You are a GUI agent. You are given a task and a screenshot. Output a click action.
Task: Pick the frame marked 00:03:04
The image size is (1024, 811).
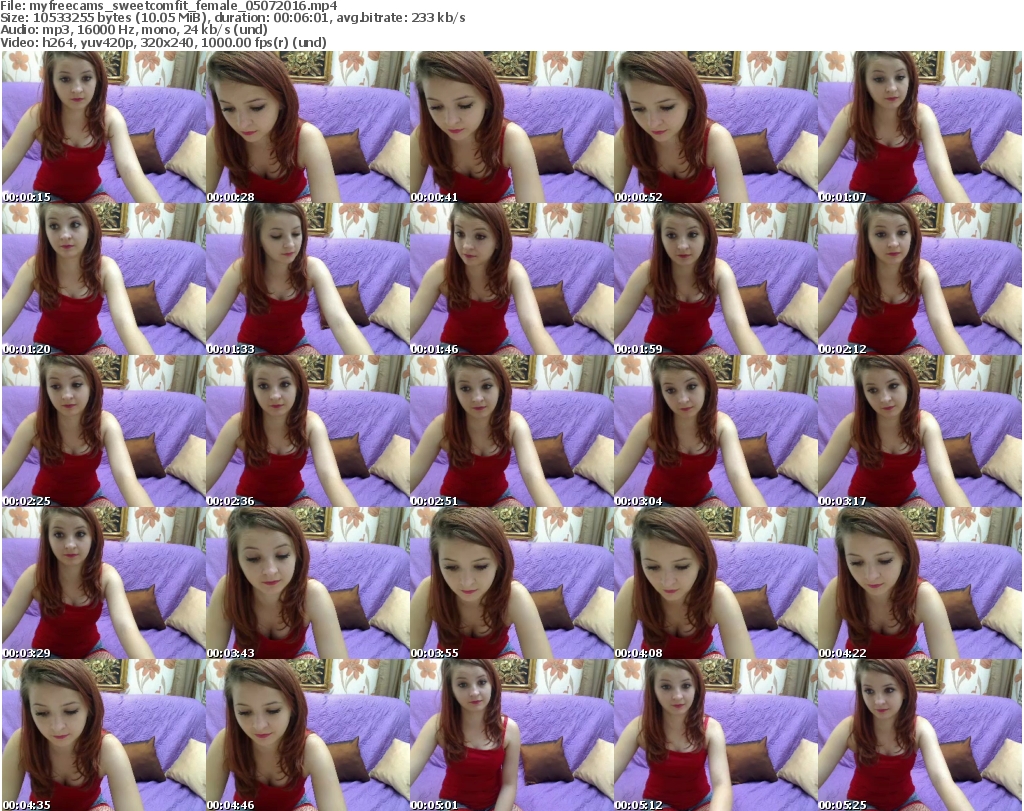click(715, 431)
